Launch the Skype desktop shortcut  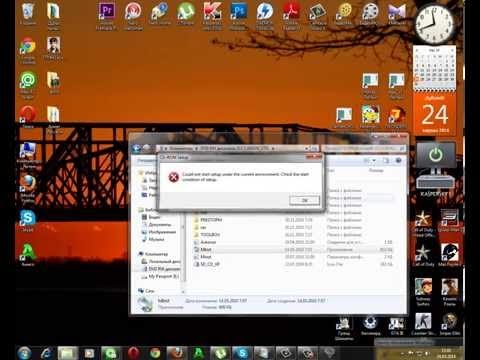(x=28, y=220)
